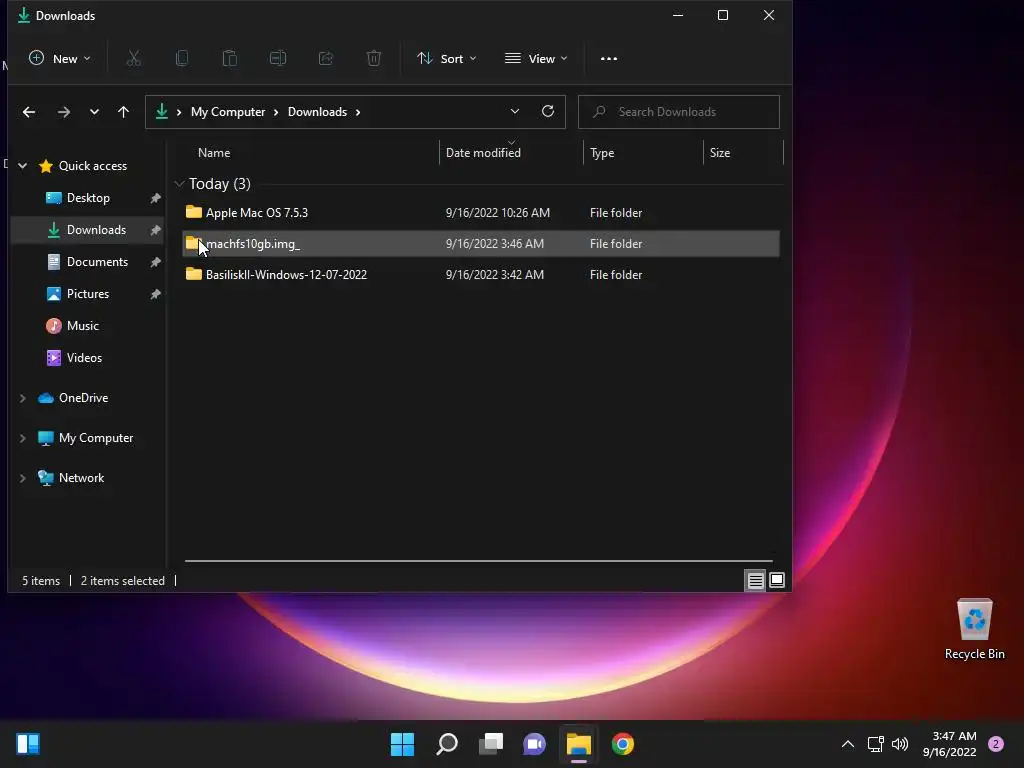Open address bar history dropdown
The width and height of the screenshot is (1024, 768).
(x=515, y=112)
